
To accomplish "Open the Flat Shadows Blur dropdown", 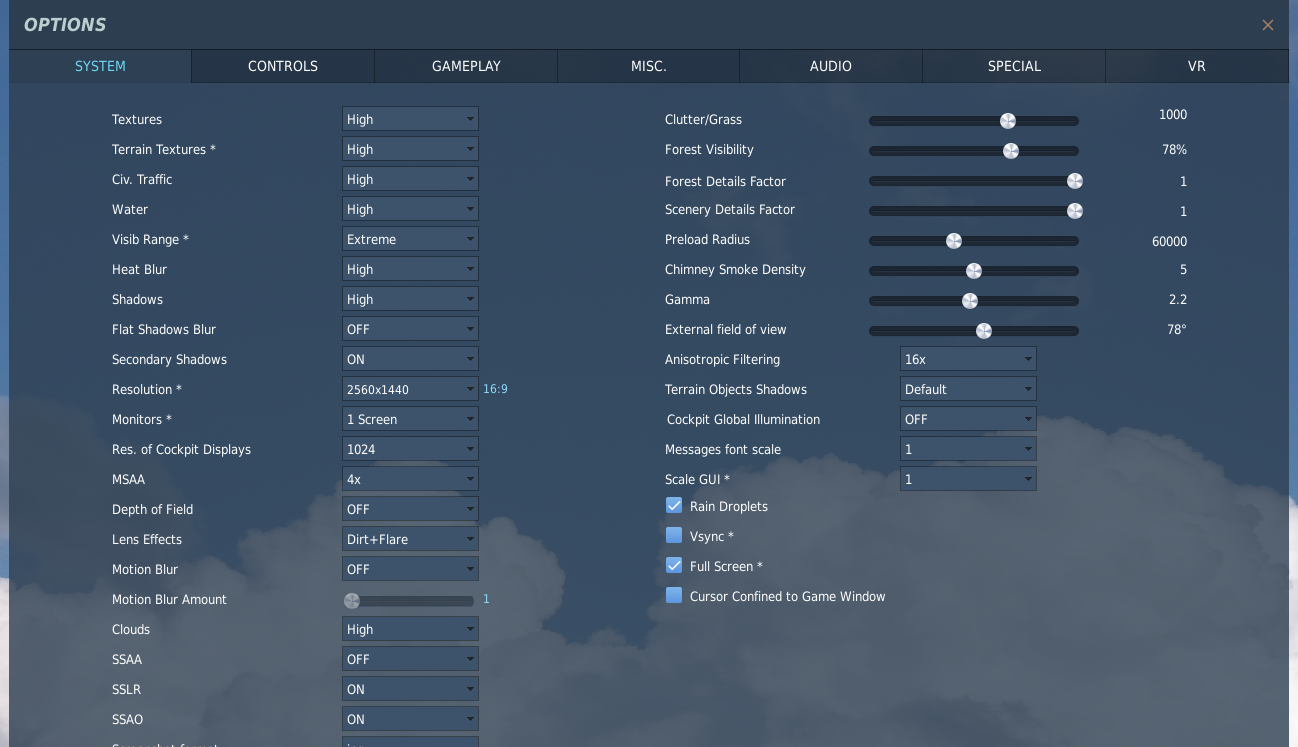I will (410, 329).
